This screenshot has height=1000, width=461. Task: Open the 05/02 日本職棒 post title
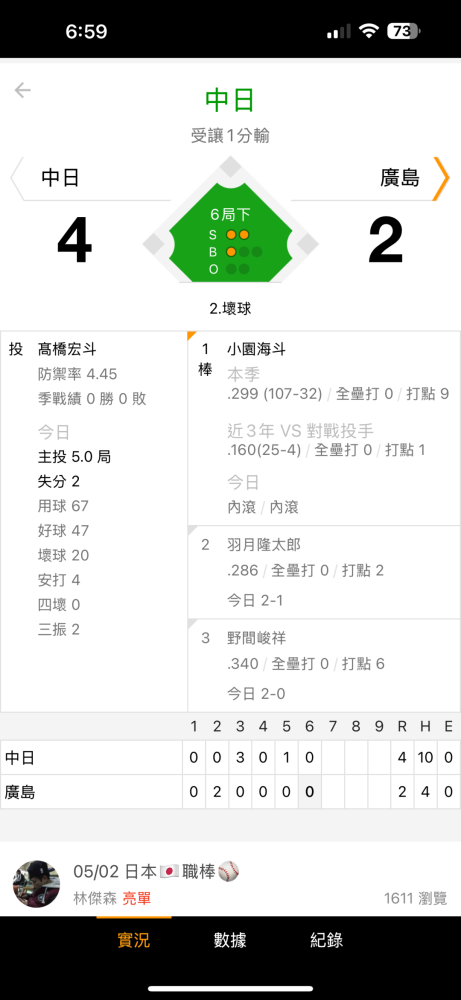pos(156,872)
